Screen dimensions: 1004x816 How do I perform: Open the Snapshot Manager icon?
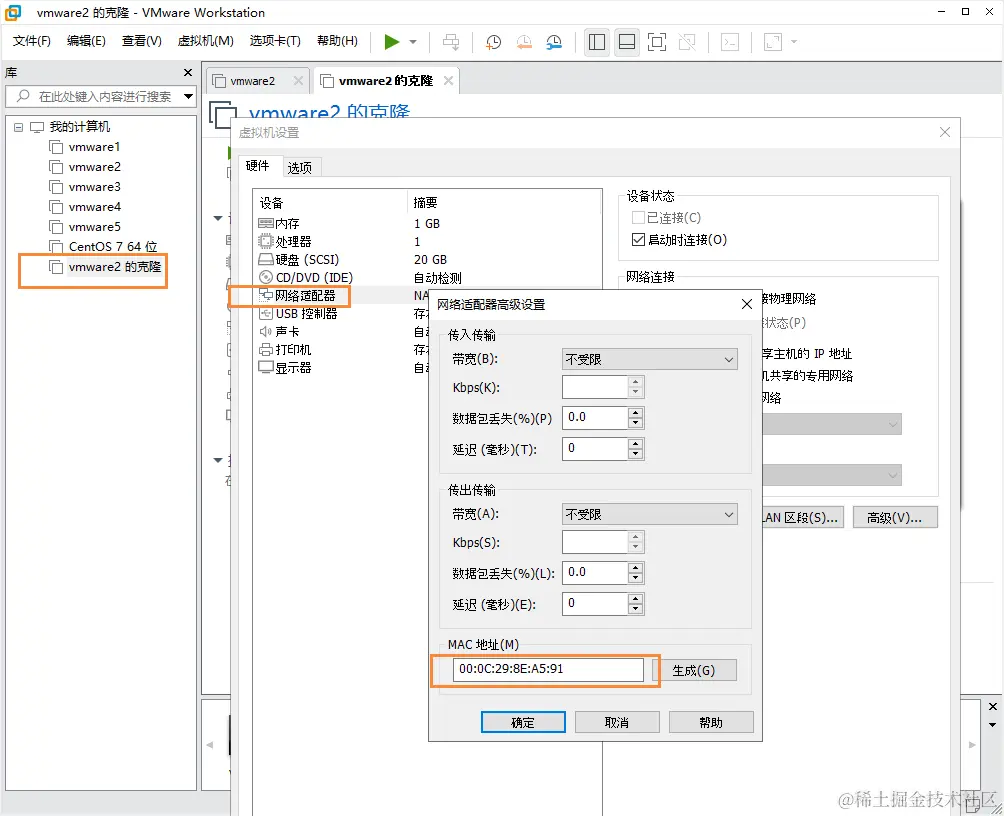[554, 42]
